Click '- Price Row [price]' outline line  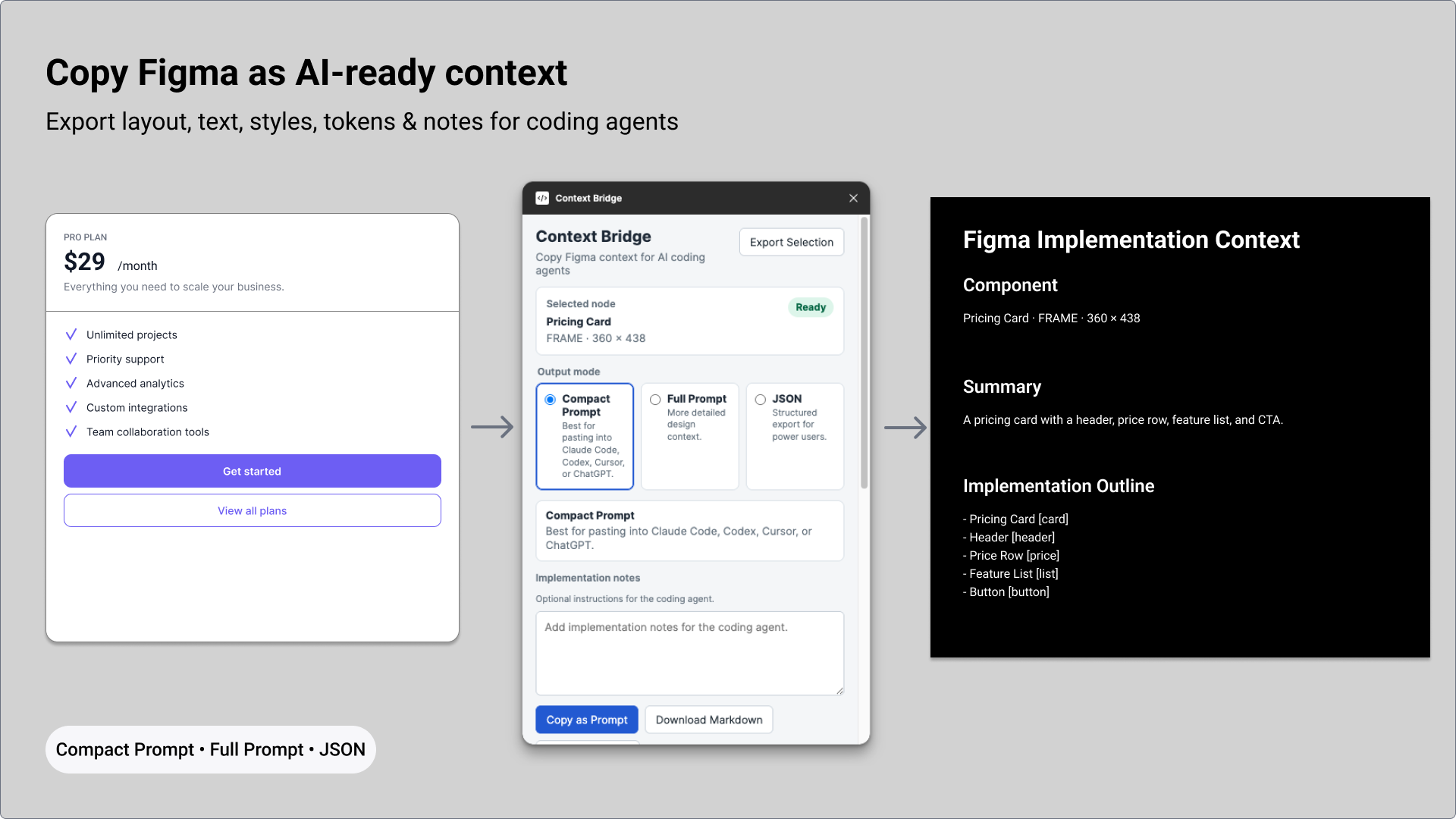pyautogui.click(x=1012, y=555)
